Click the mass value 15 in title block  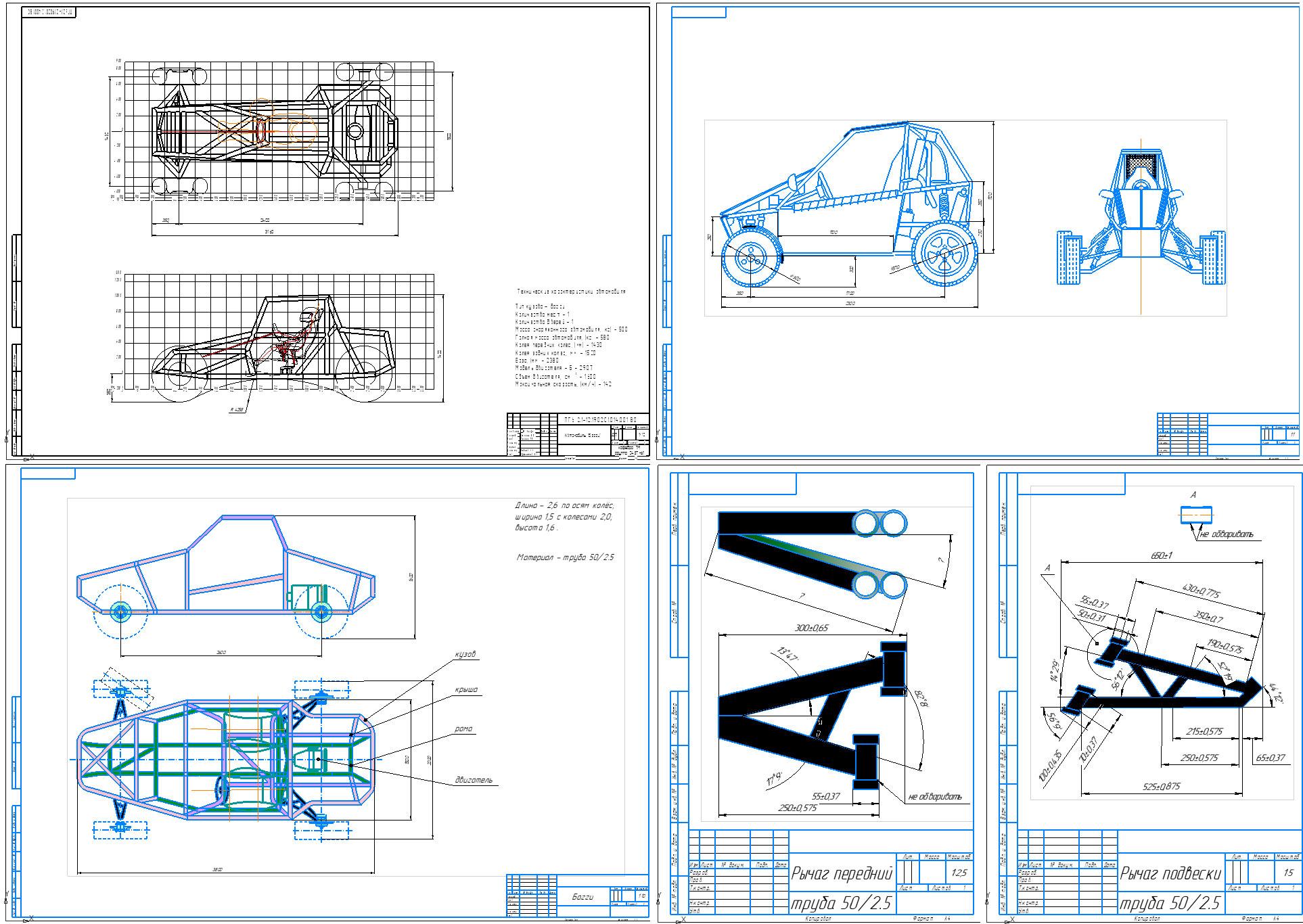coord(1287,873)
